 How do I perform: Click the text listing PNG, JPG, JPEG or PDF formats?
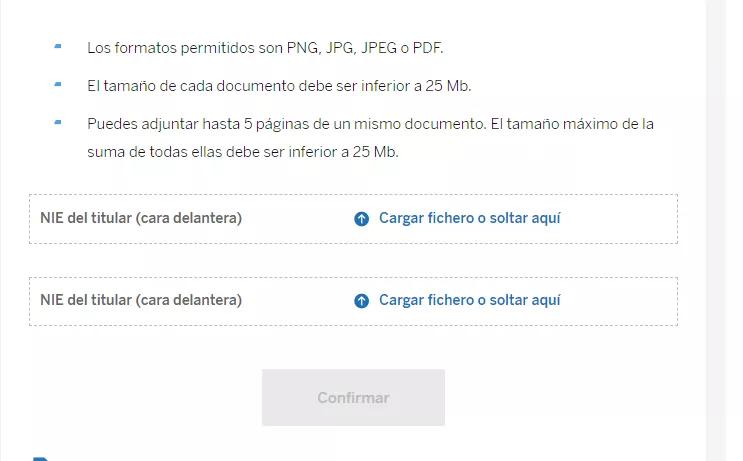pyautogui.click(x=265, y=48)
